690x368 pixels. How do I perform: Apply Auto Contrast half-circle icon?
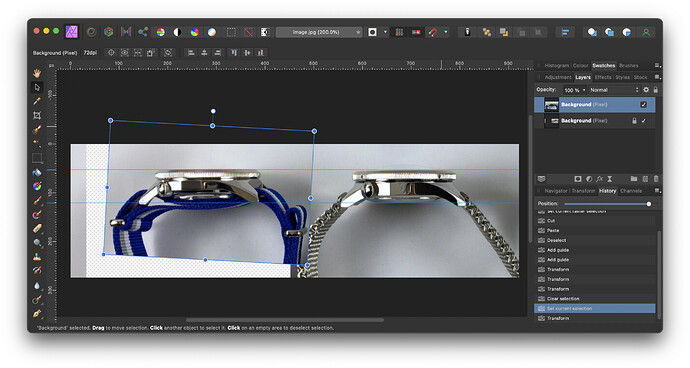point(177,32)
